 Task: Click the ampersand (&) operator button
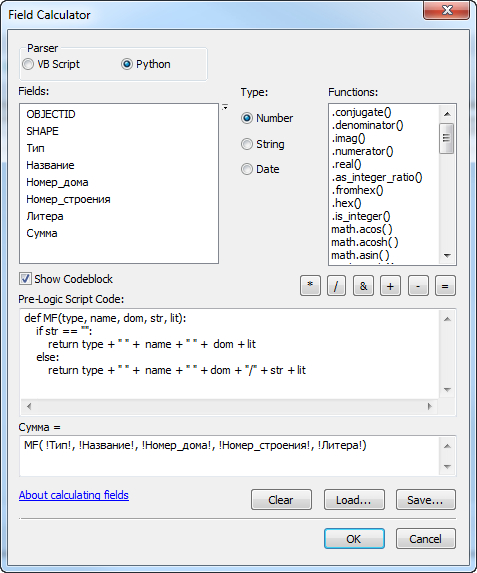pos(363,286)
